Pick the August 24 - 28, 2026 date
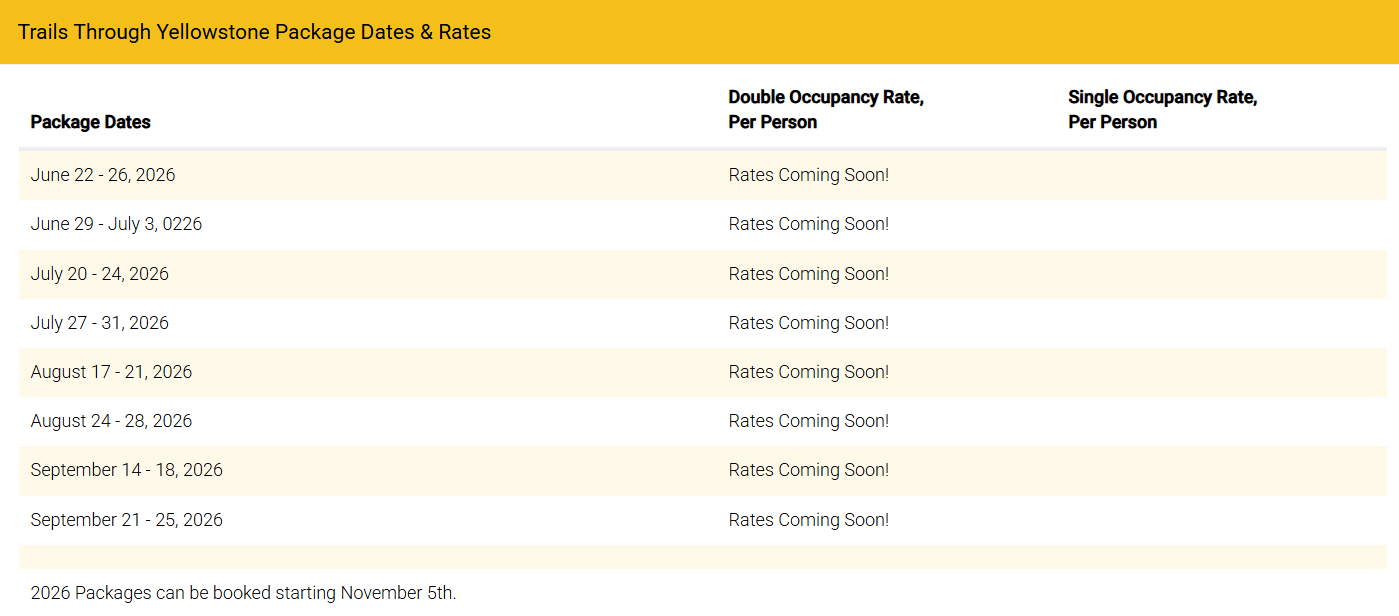This screenshot has width=1399, height=616. point(111,421)
